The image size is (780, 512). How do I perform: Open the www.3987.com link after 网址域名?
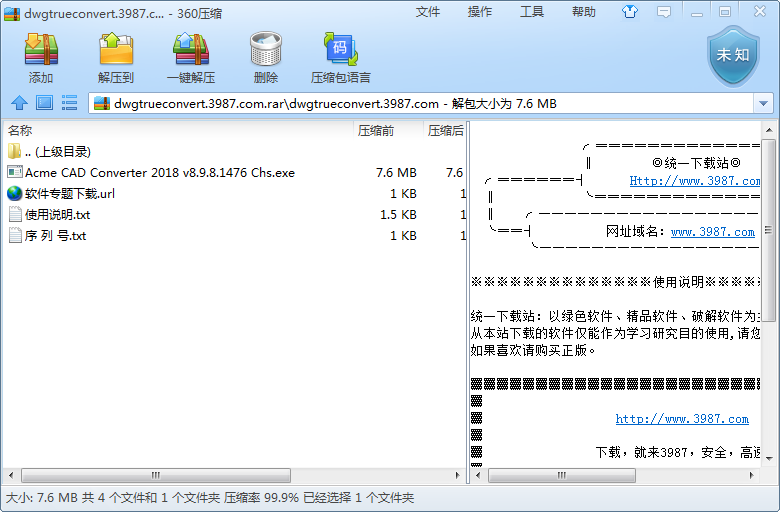tap(713, 232)
